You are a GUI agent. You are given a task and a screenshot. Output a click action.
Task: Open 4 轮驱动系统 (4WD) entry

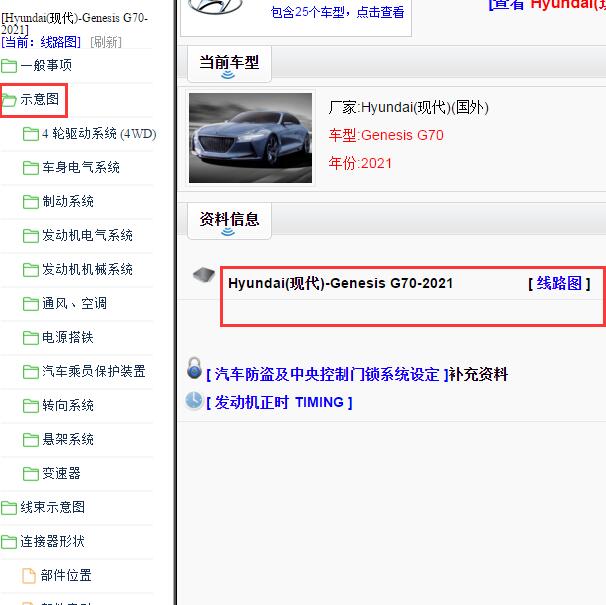pyautogui.click(x=99, y=134)
